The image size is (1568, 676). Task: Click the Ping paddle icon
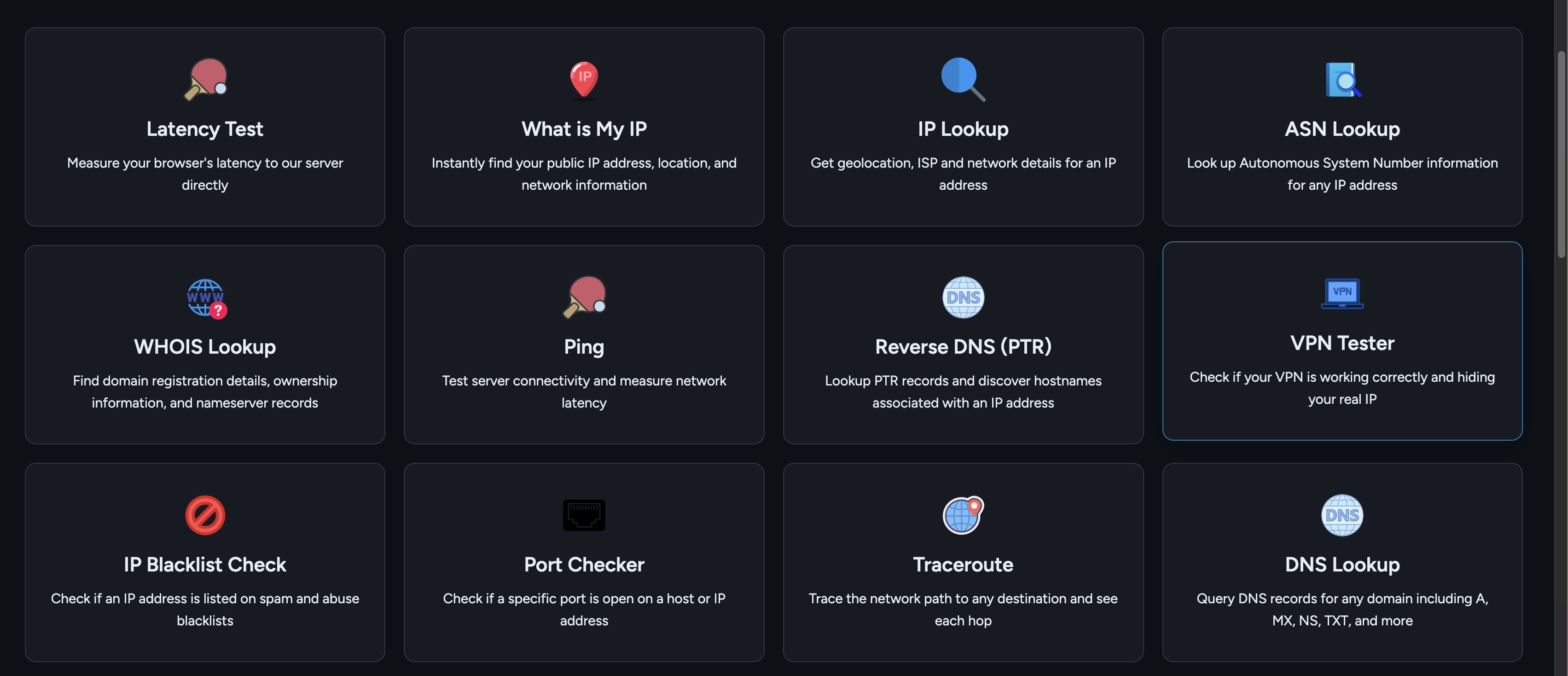[584, 297]
